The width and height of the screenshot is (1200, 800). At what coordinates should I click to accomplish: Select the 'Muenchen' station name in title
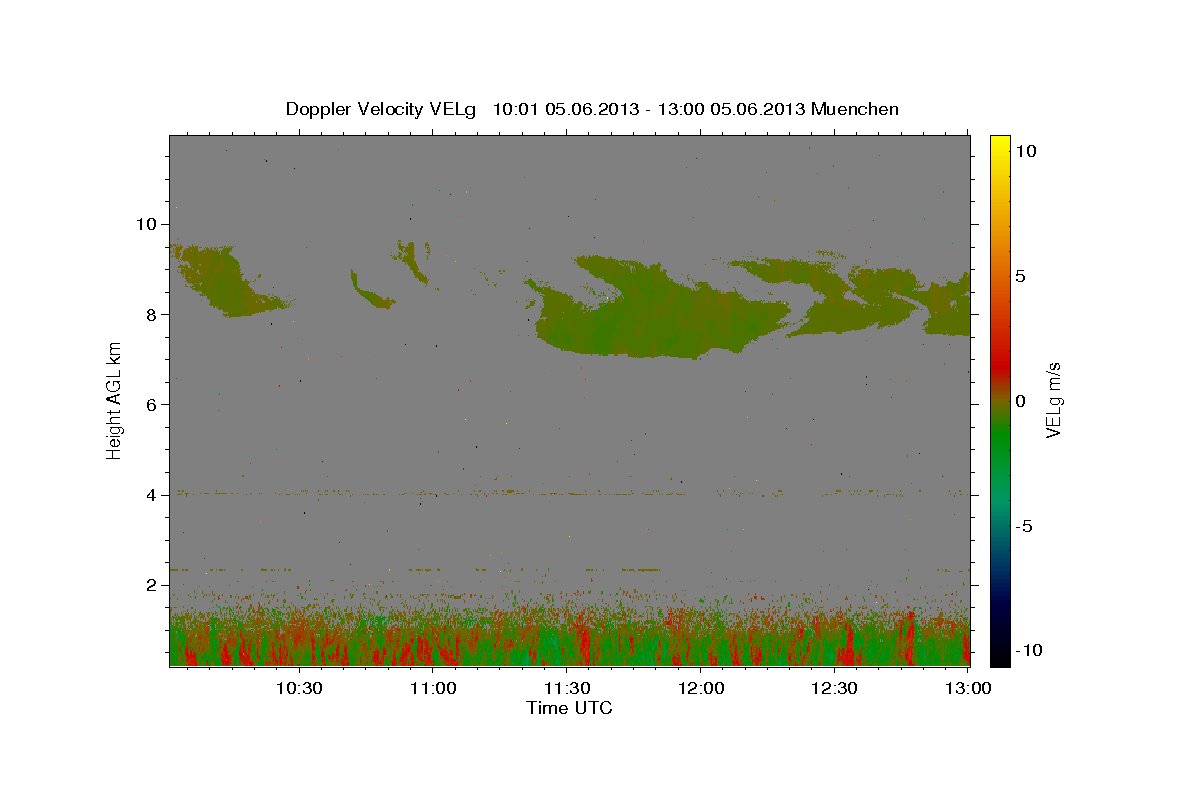(x=856, y=109)
